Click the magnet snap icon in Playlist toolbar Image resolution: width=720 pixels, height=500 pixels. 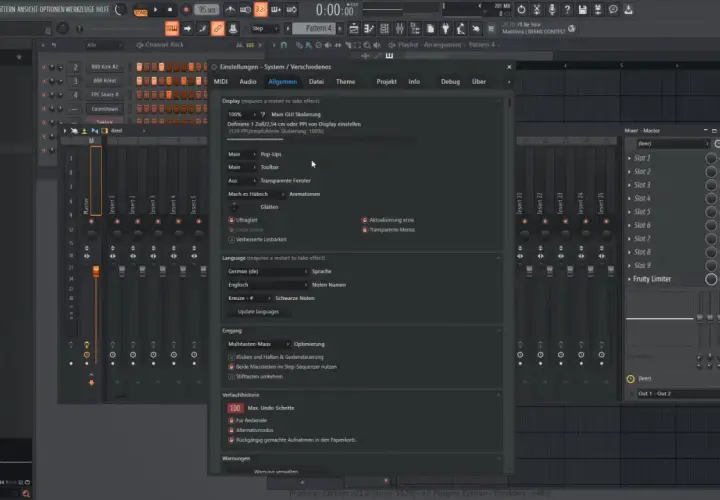tap(284, 45)
